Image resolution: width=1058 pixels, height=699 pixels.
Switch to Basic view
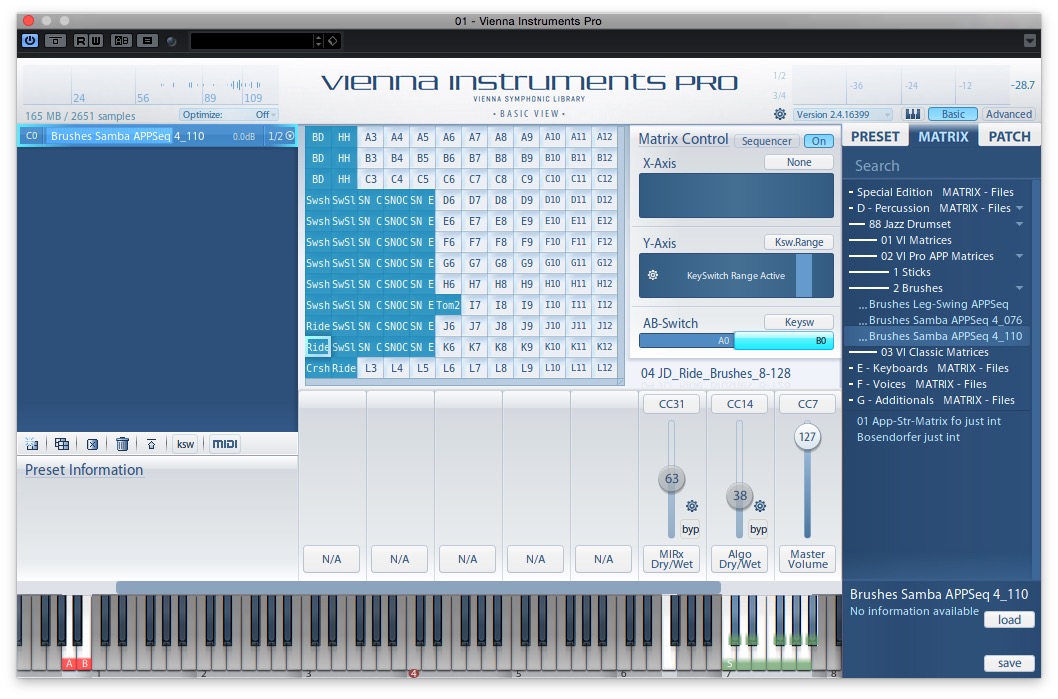[x=953, y=114]
